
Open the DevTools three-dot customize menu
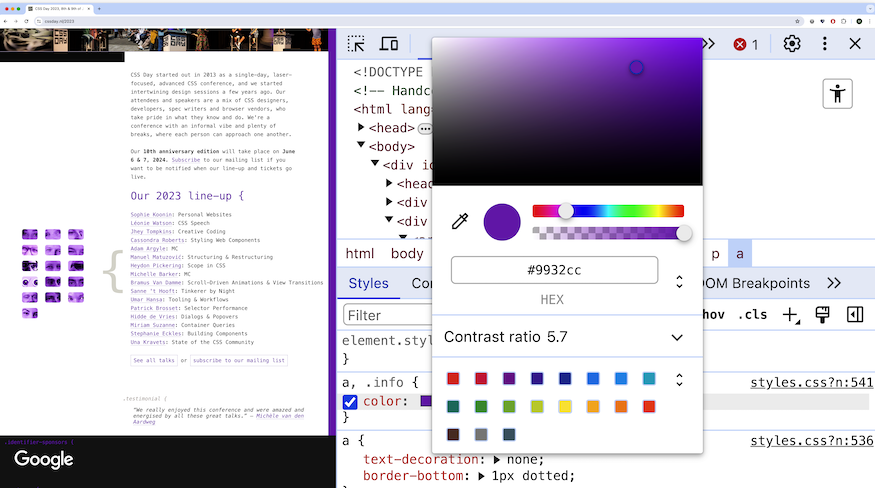(824, 44)
